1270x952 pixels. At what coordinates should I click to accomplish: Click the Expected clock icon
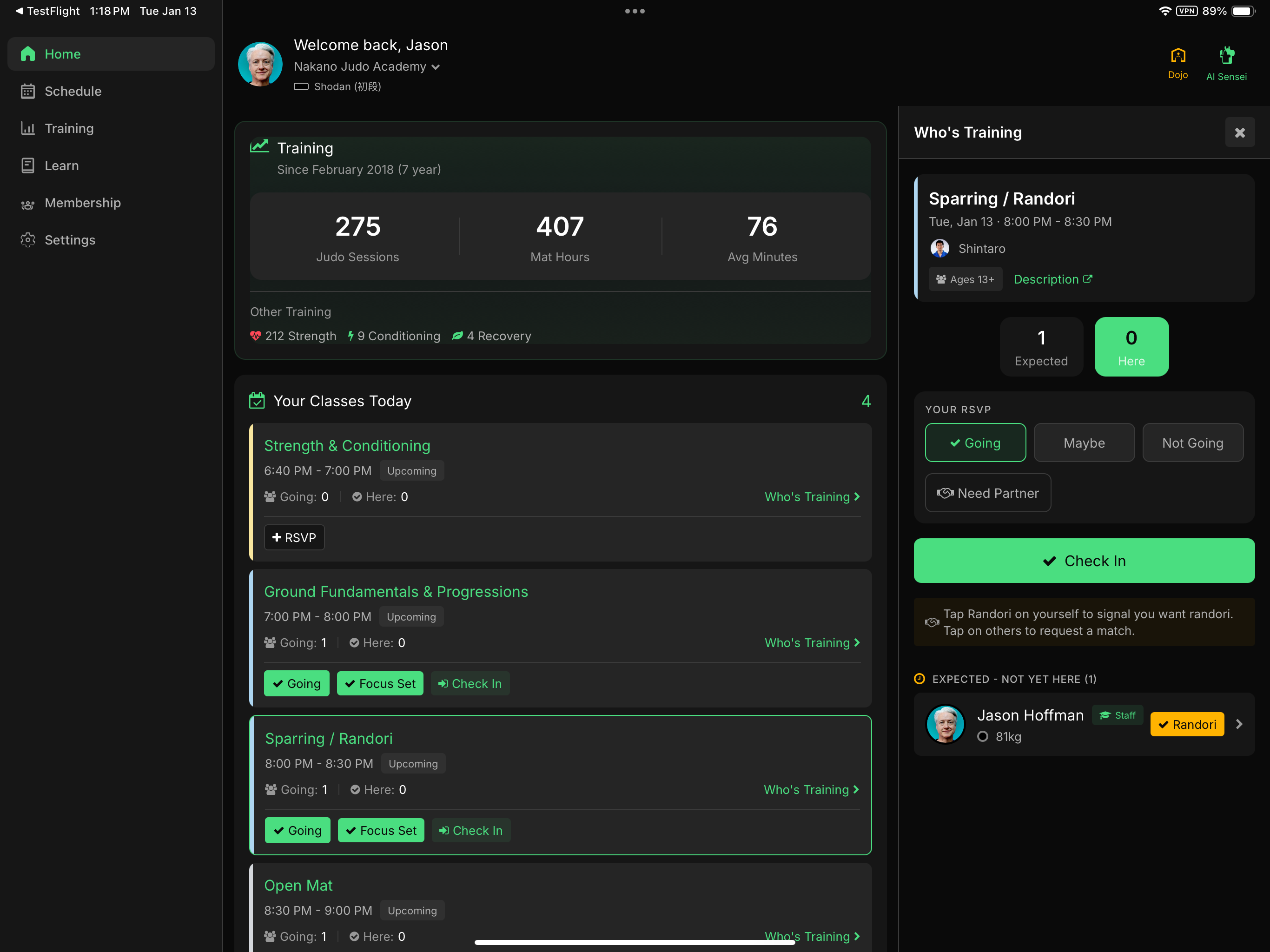point(919,679)
